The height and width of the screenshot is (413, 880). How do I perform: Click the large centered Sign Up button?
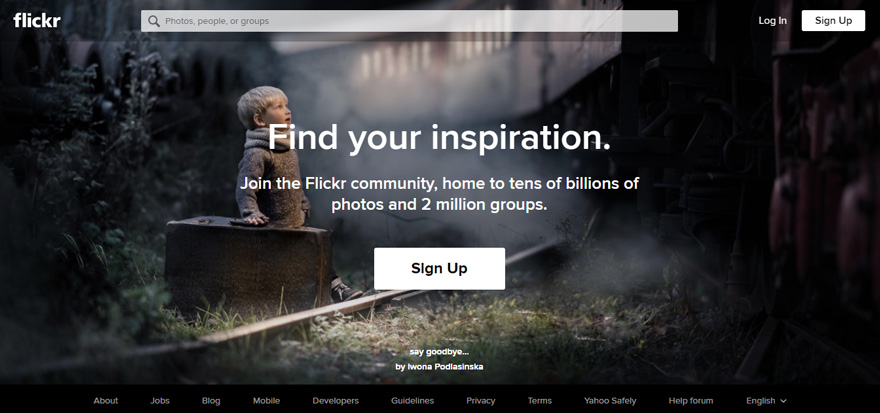pyautogui.click(x=439, y=269)
